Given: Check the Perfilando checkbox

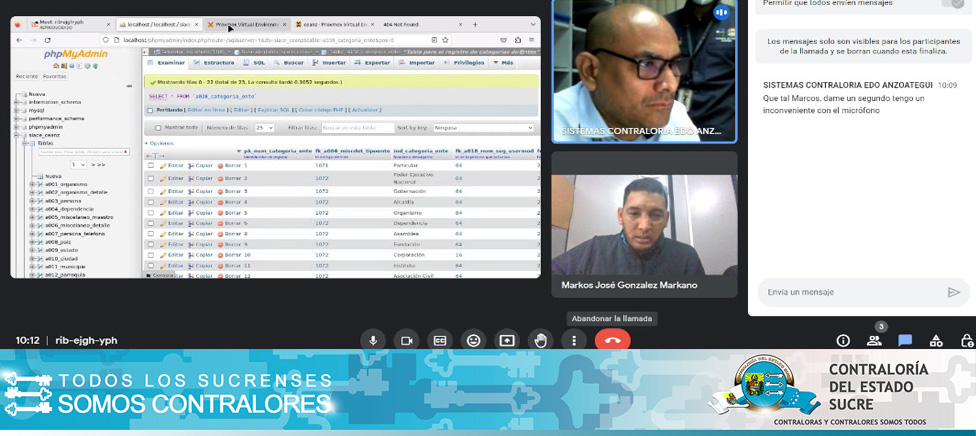Looking at the screenshot, I should tap(150, 110).
